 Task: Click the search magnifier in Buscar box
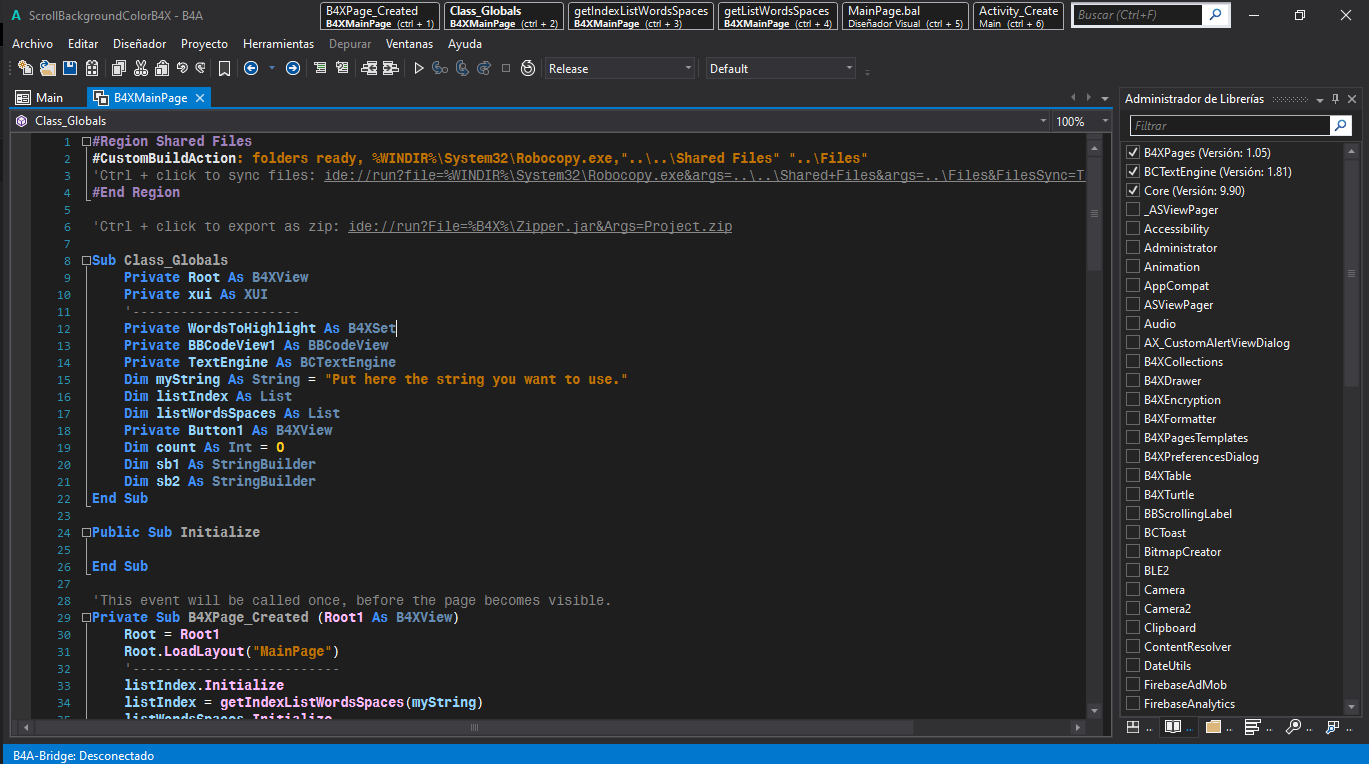(x=1215, y=15)
